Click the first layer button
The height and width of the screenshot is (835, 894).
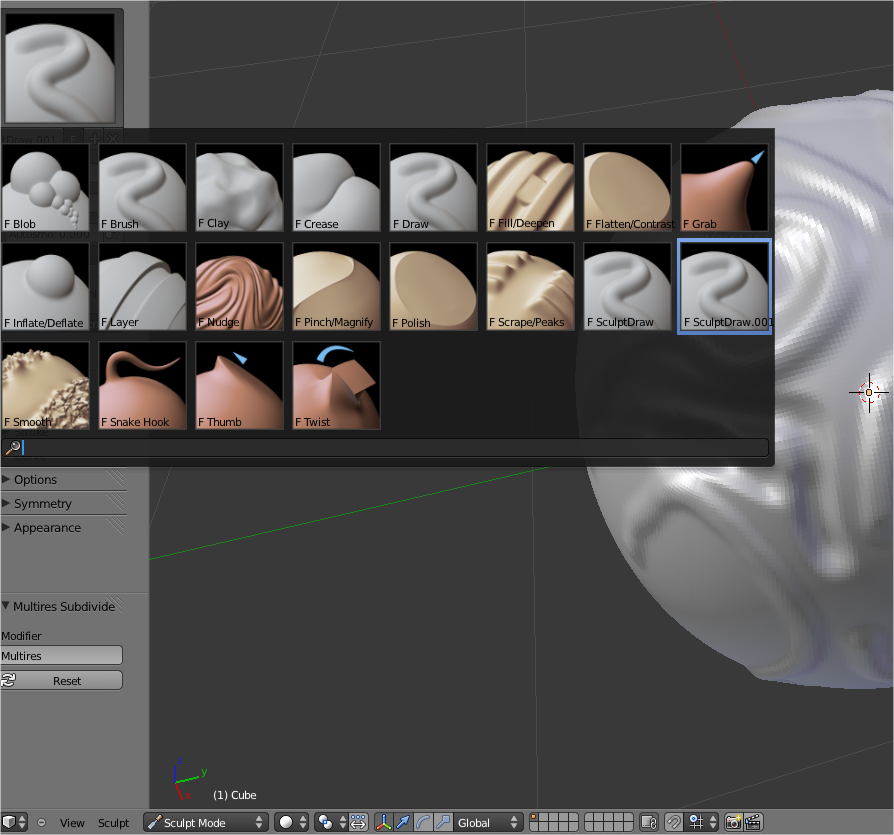(x=534, y=817)
